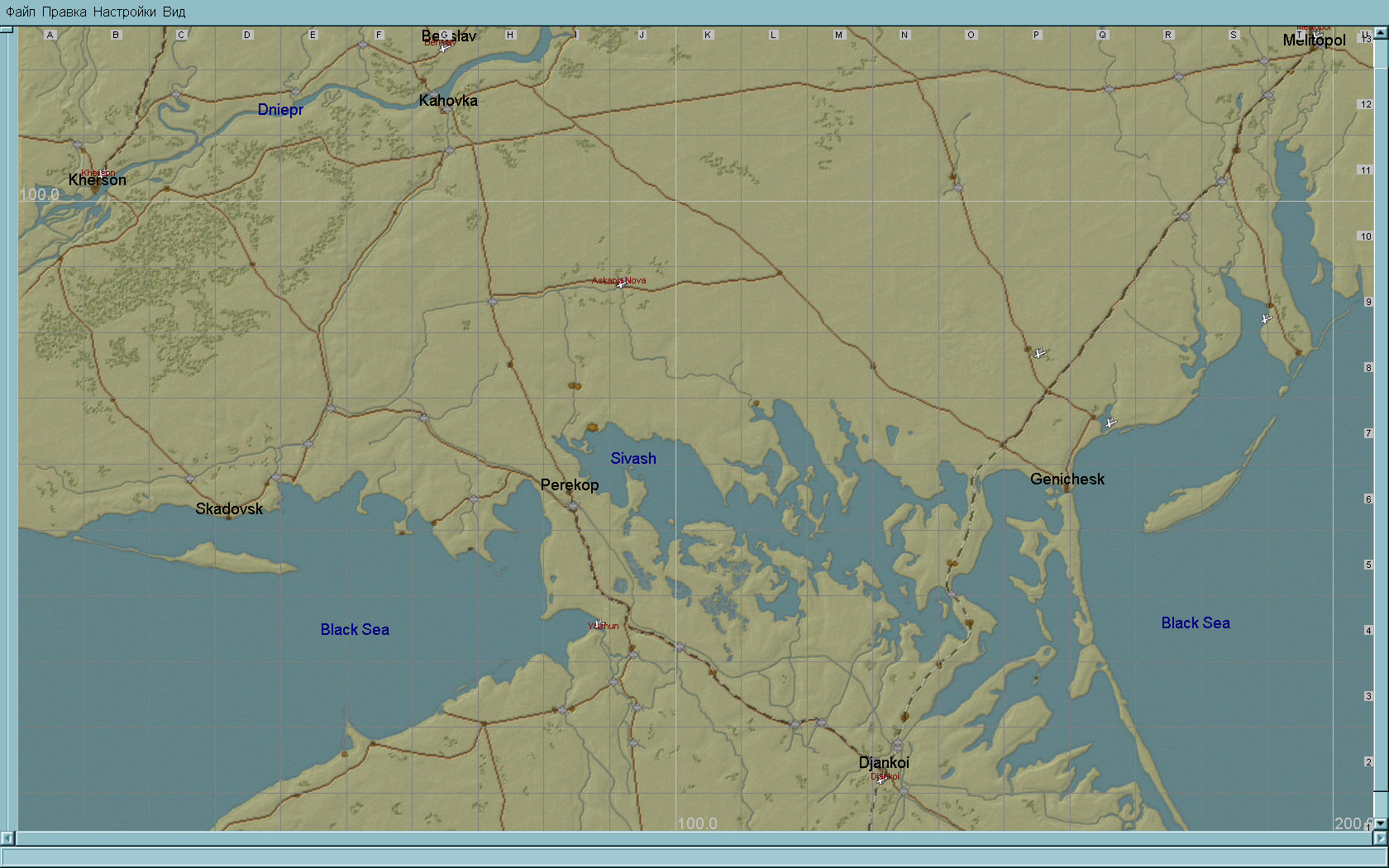
Task: Click the scroll left arrow button
Action: pos(7,838)
